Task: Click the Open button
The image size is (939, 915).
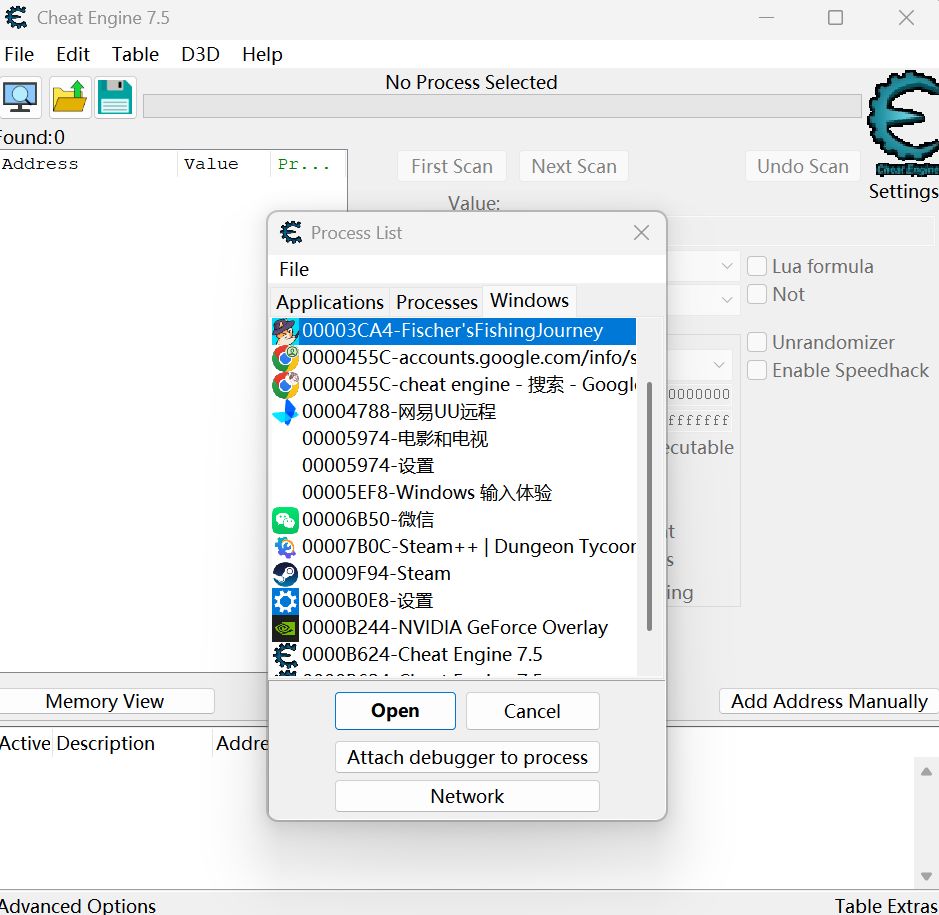Action: pos(395,711)
